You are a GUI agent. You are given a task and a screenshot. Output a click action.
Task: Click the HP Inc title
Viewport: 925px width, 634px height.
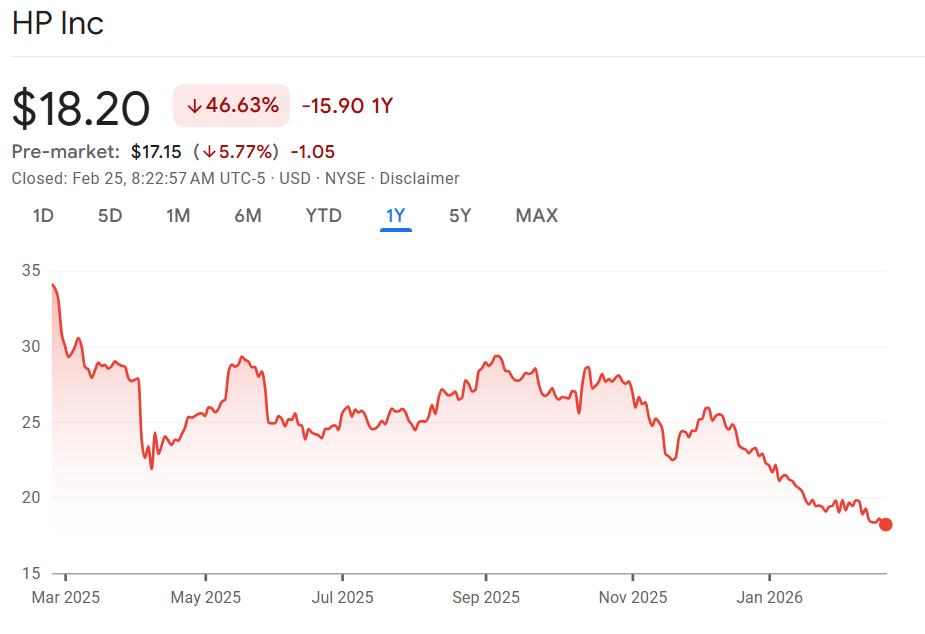pos(58,24)
